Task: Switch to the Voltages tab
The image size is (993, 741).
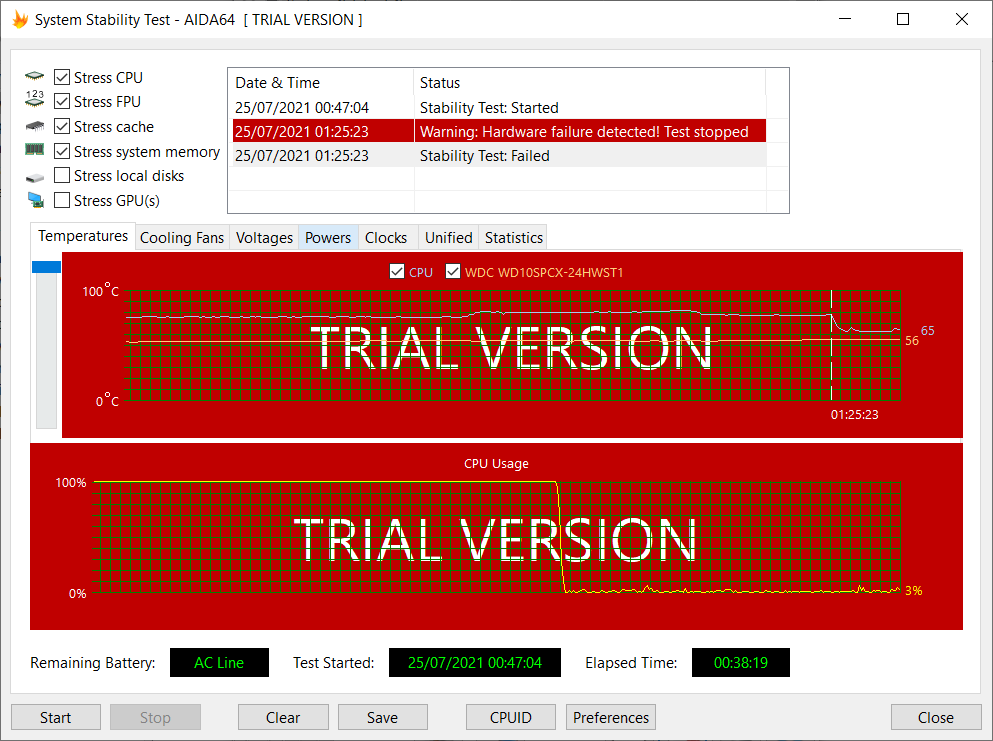Action: click(263, 237)
